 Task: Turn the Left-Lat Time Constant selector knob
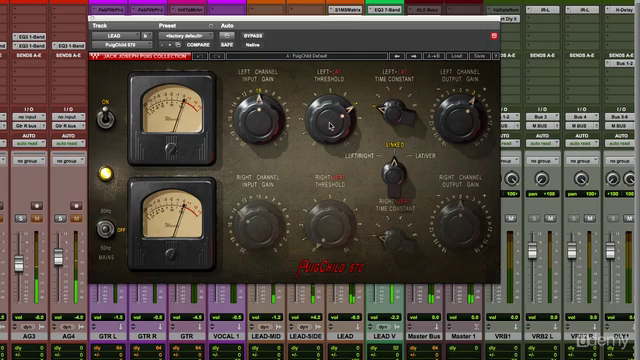(395, 112)
